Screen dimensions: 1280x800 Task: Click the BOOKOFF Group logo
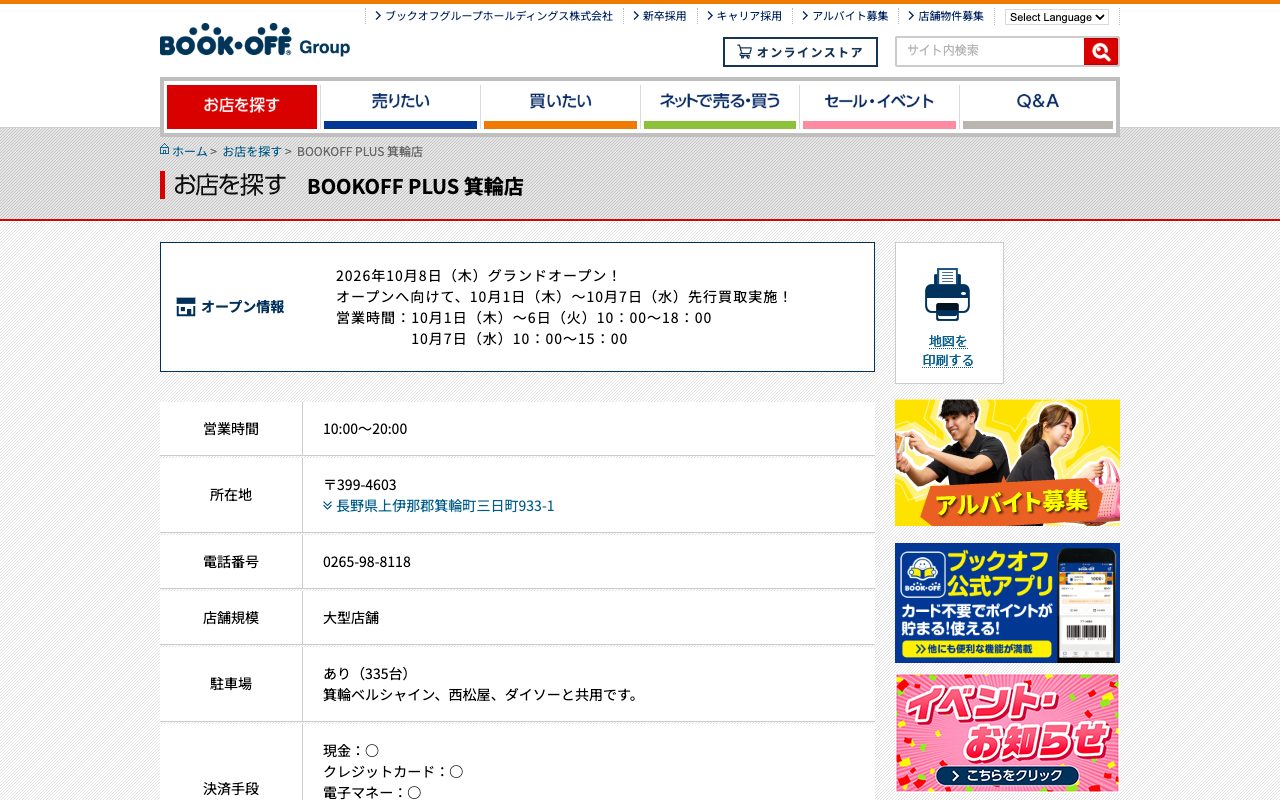(255, 40)
